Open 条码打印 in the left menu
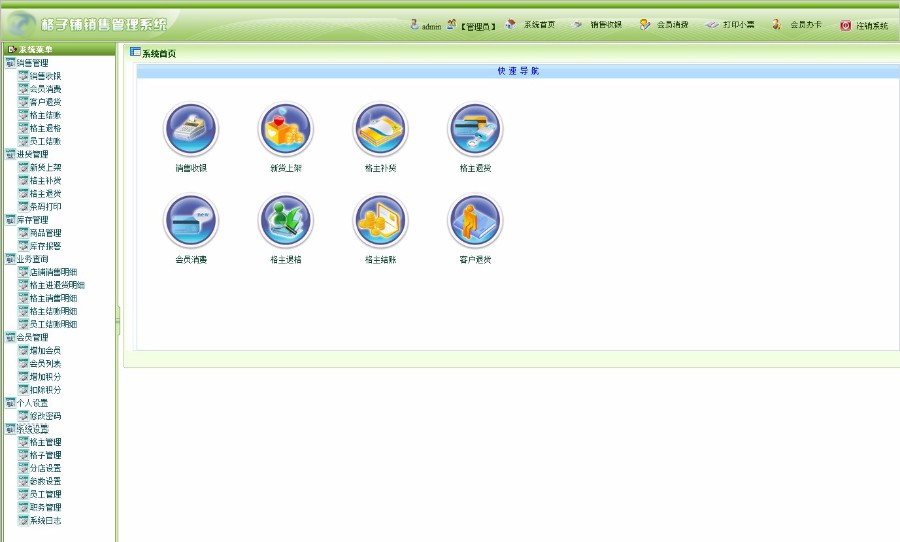The image size is (900, 542). tap(45, 207)
